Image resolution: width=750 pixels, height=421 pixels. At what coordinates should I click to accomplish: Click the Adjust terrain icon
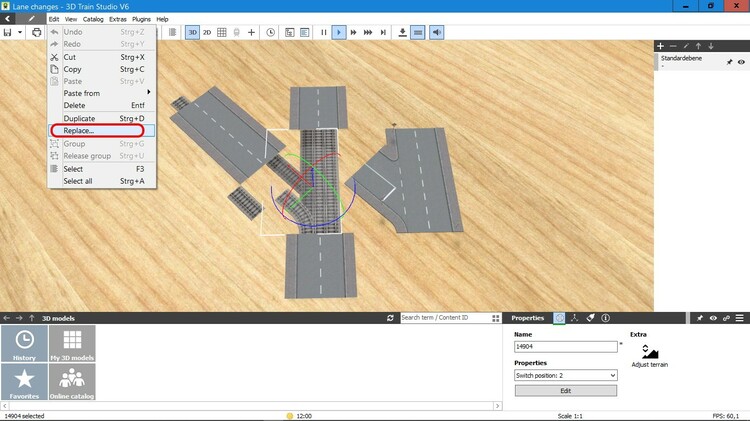pyautogui.click(x=650, y=352)
